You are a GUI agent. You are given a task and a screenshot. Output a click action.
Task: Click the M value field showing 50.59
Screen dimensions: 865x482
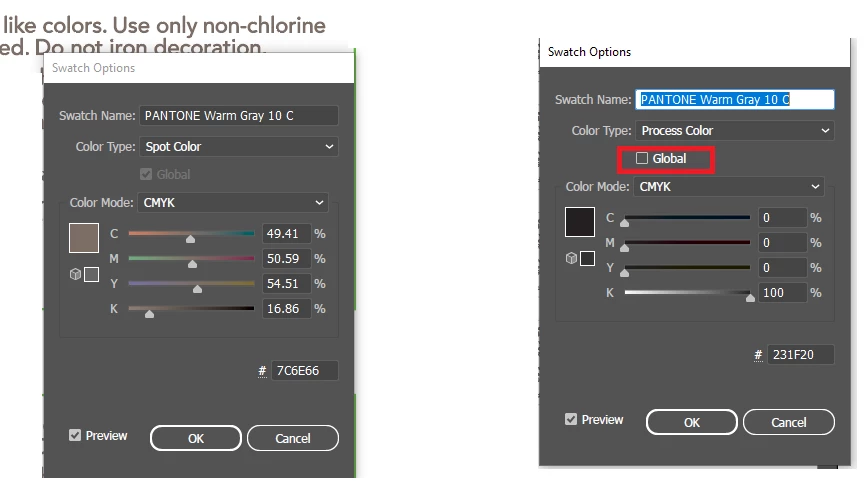coord(286,259)
